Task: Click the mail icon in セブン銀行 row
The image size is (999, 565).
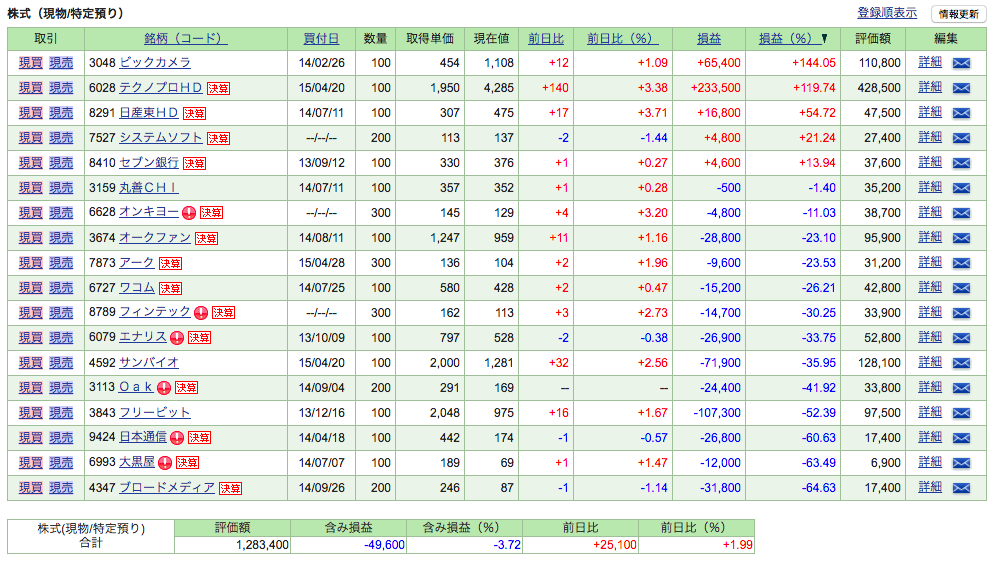Action: [x=961, y=163]
